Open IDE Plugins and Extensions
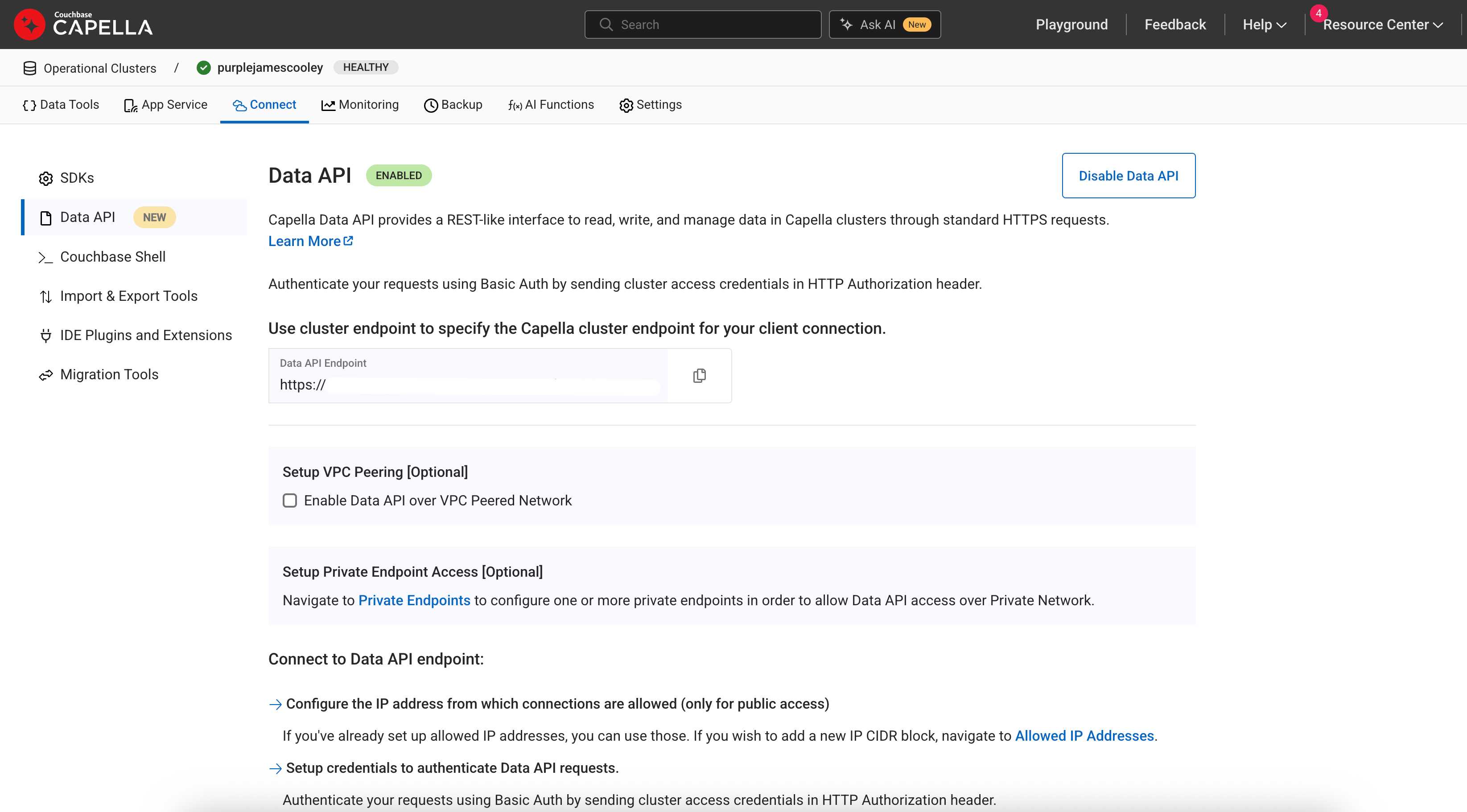 click(146, 336)
